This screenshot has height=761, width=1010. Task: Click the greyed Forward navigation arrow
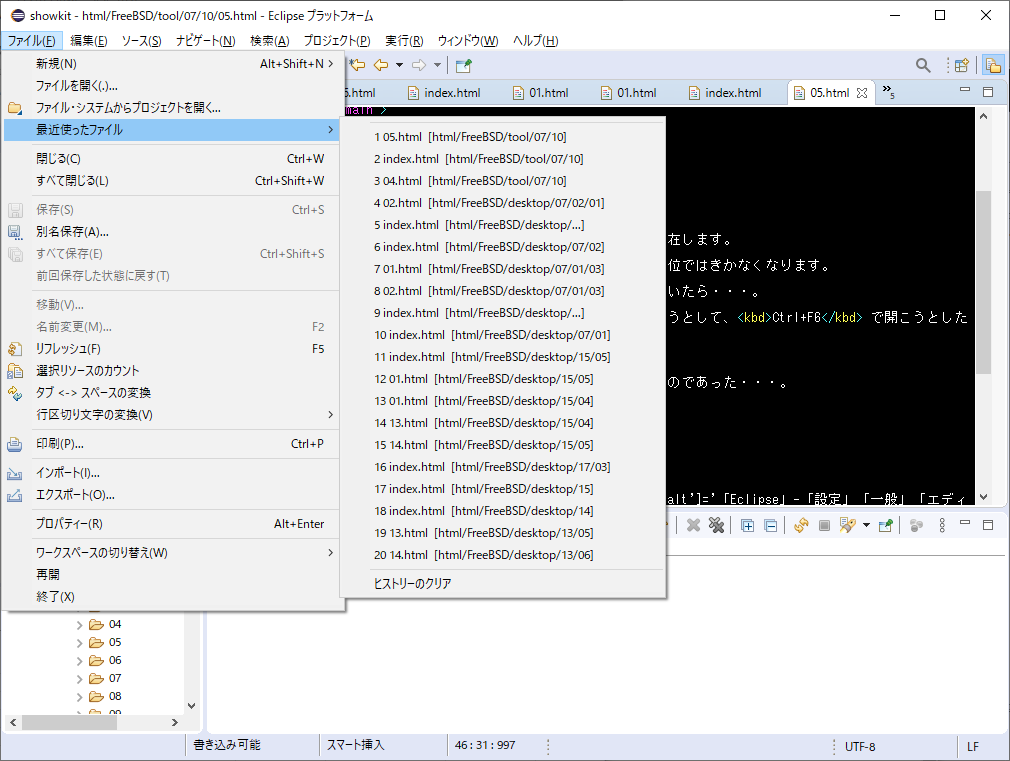pos(419,65)
